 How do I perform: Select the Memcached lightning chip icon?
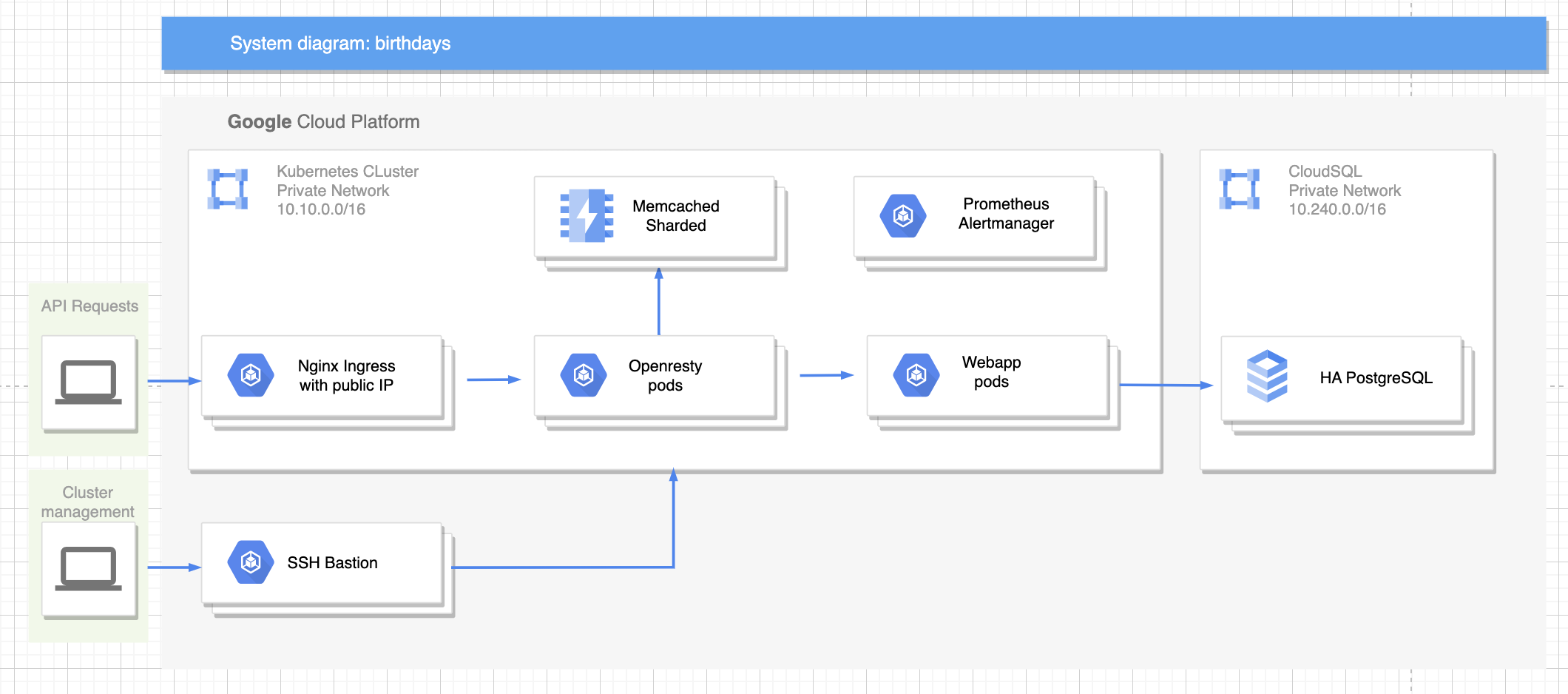point(587,216)
